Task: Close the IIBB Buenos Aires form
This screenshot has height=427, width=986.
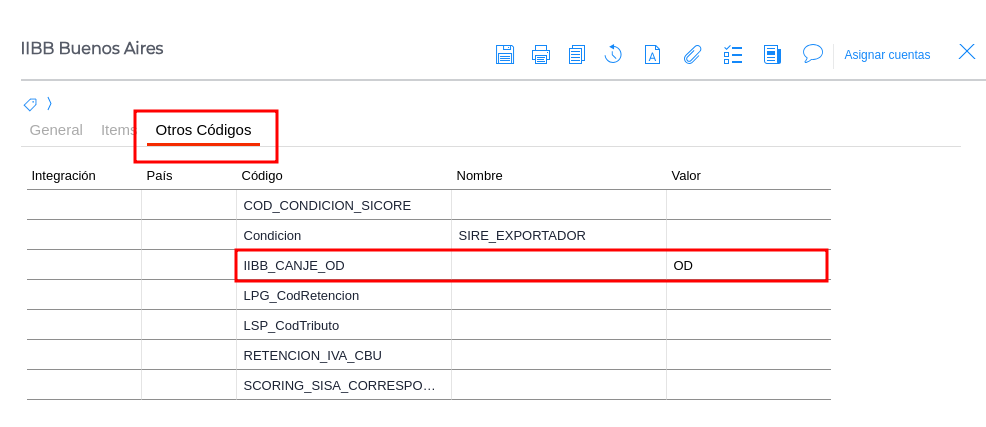Action: [x=967, y=52]
